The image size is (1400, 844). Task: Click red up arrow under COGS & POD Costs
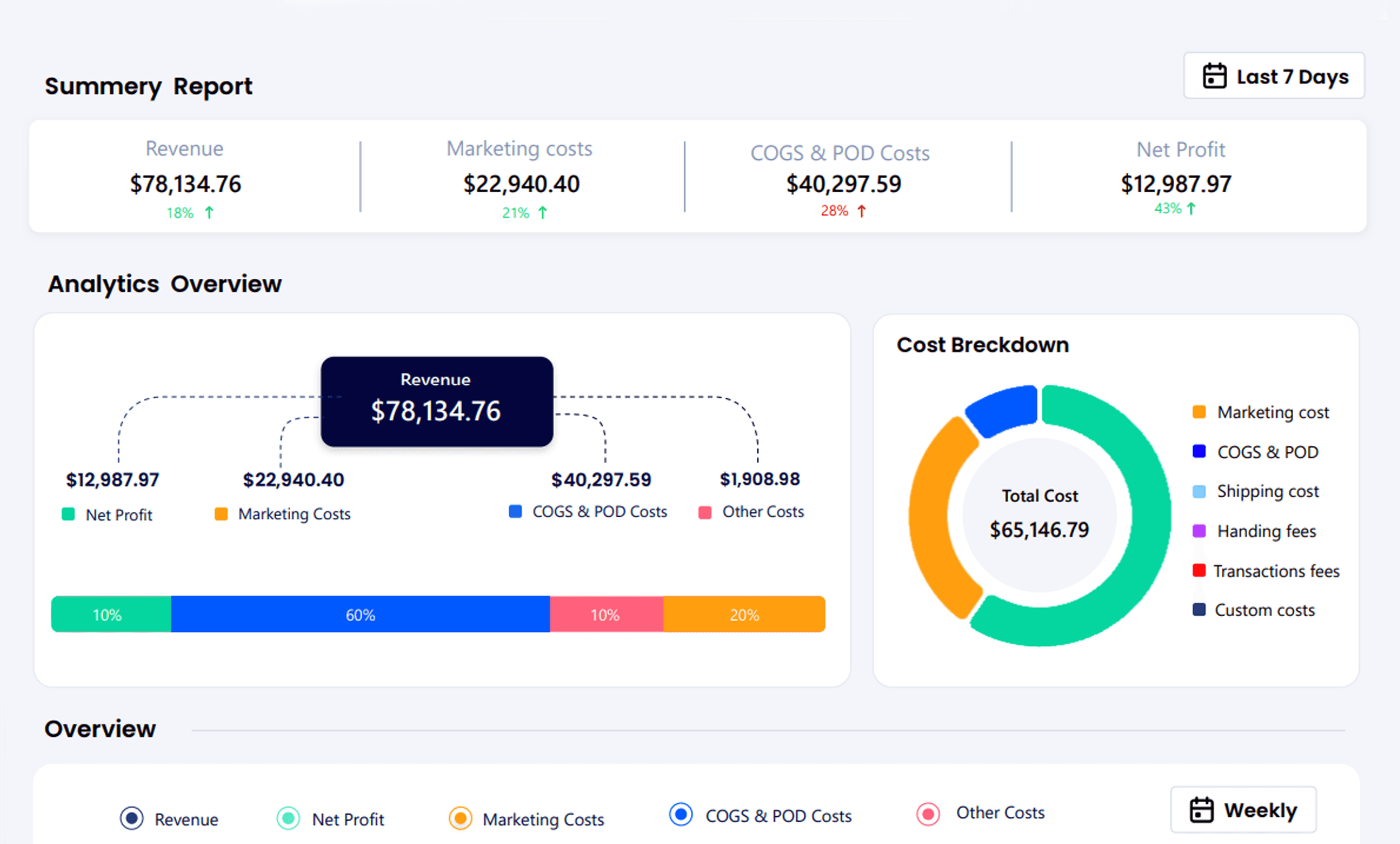pyautogui.click(x=861, y=211)
